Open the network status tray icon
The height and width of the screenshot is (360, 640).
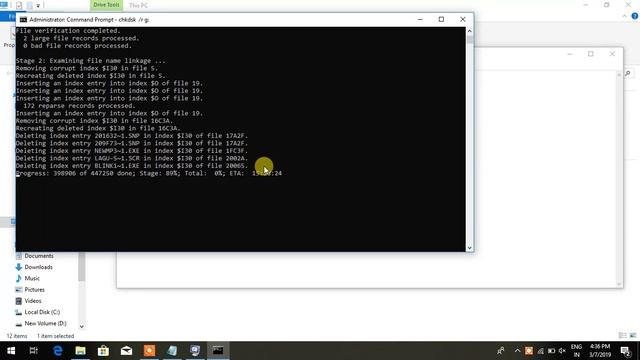point(540,351)
